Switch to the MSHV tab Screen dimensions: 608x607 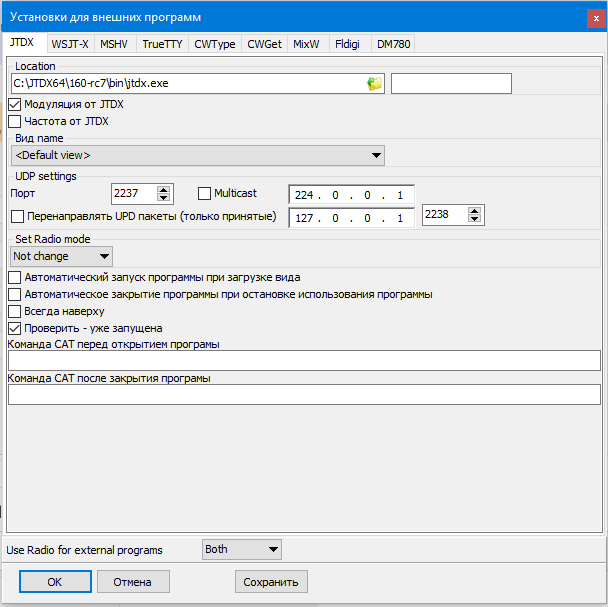point(114,44)
